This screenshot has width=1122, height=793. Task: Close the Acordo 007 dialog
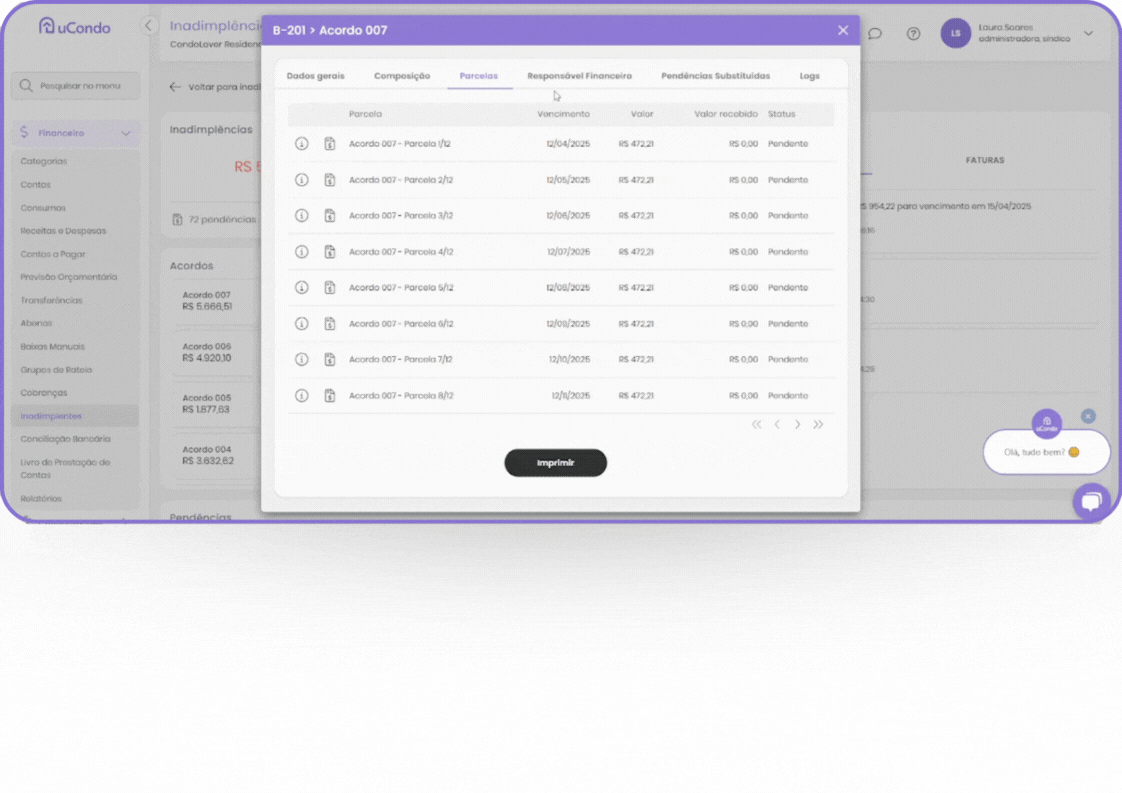pos(843,30)
